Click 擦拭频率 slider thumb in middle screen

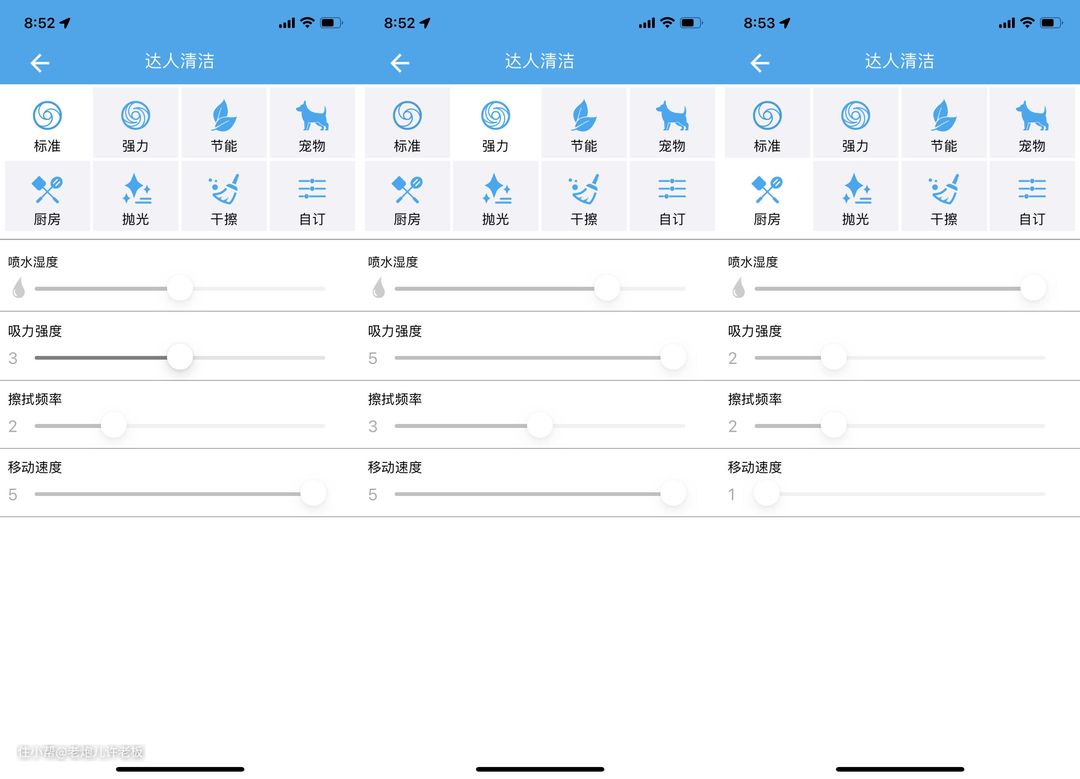(x=540, y=425)
